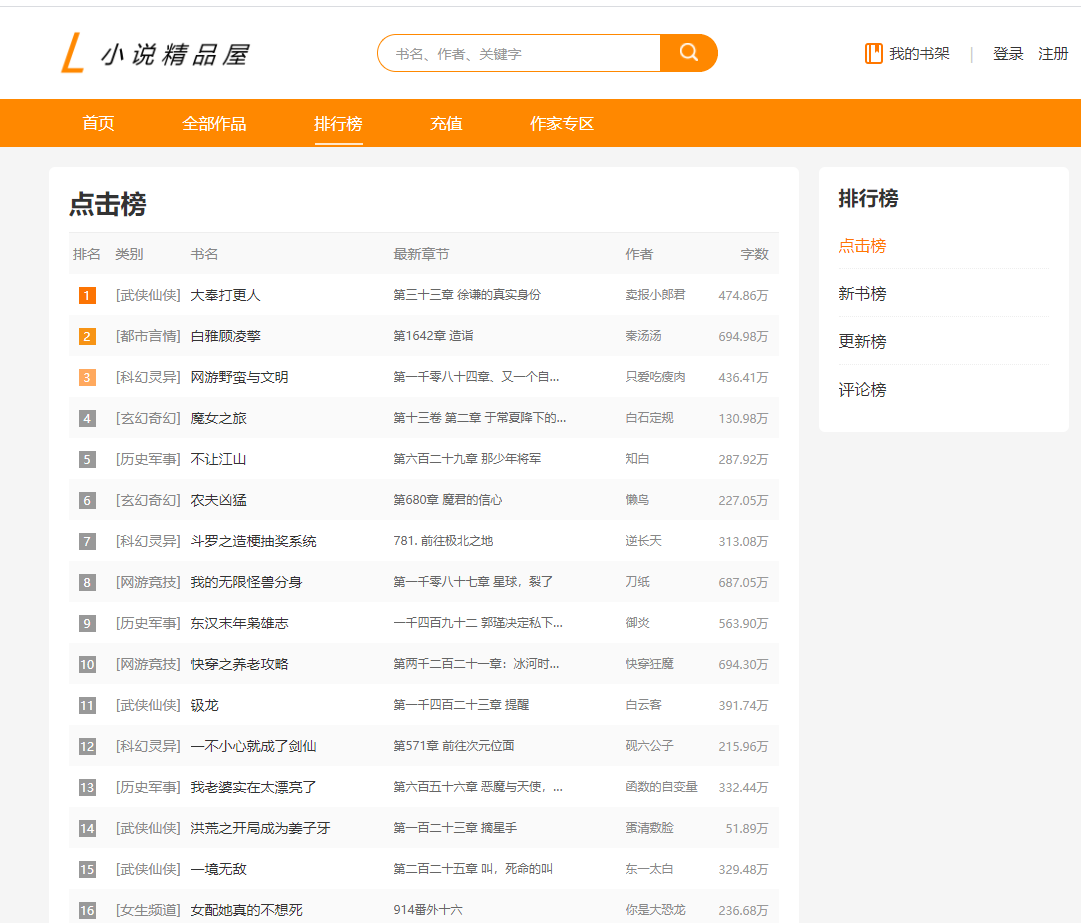This screenshot has height=923, width=1081.
Task: Switch to the 充值 navigation tab
Action: tap(446, 124)
